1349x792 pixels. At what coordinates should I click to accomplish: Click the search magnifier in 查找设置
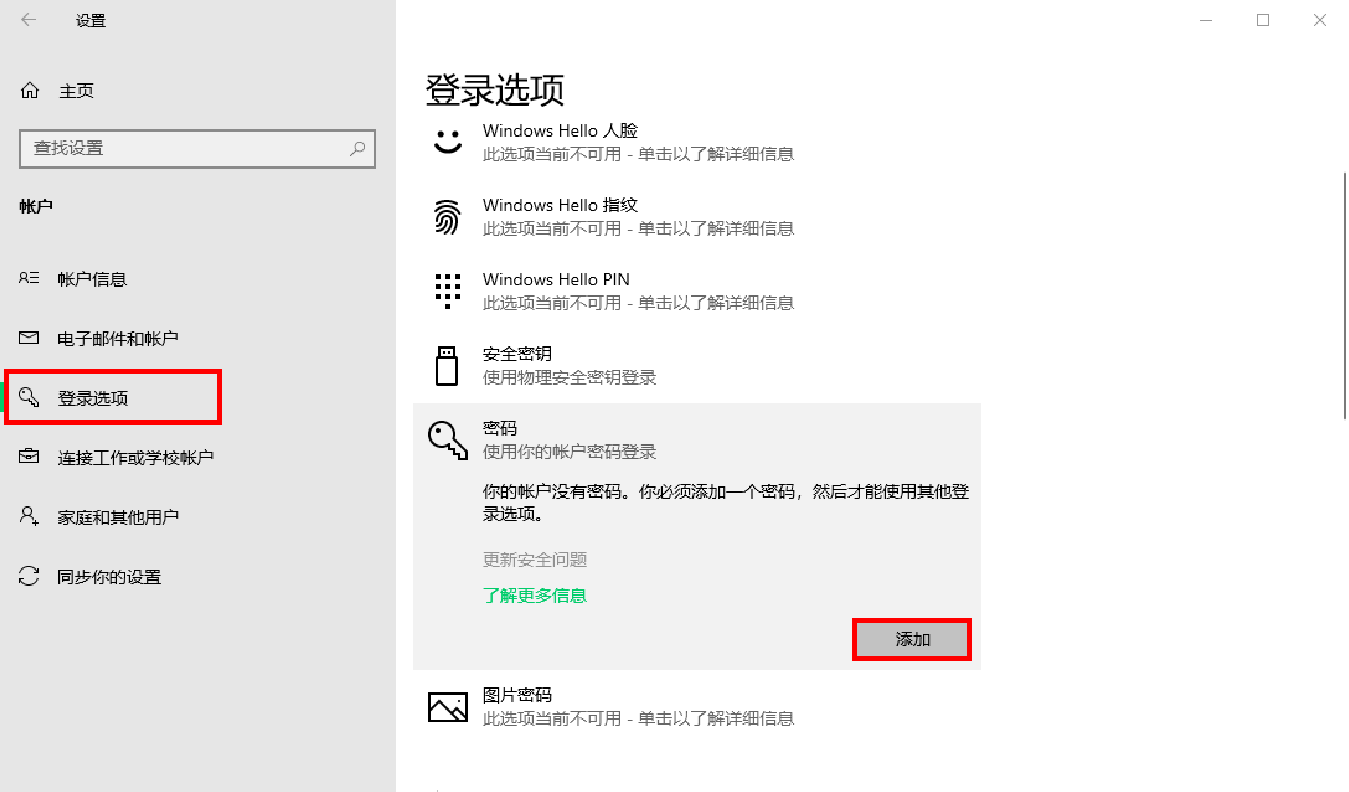[x=357, y=148]
